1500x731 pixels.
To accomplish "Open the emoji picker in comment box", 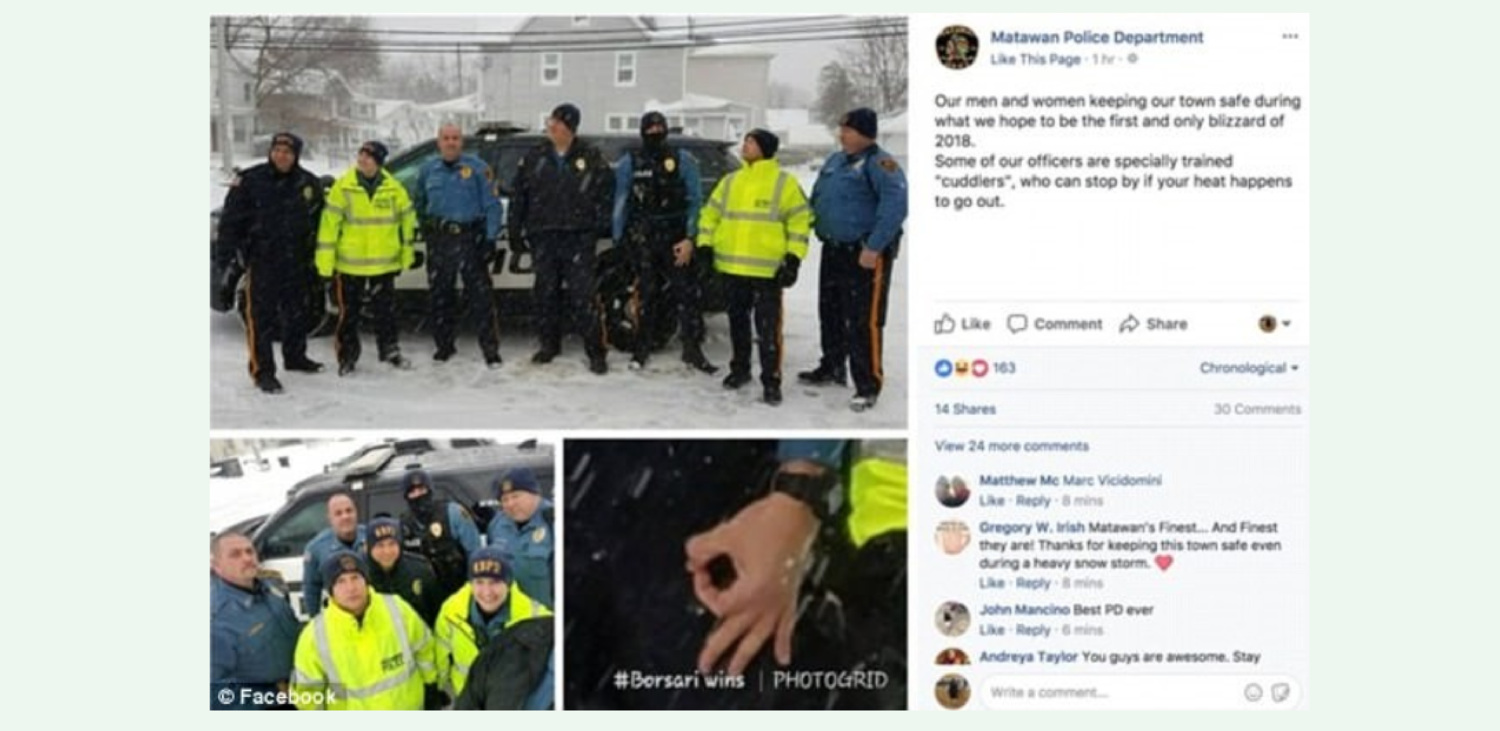I will [x=1253, y=692].
